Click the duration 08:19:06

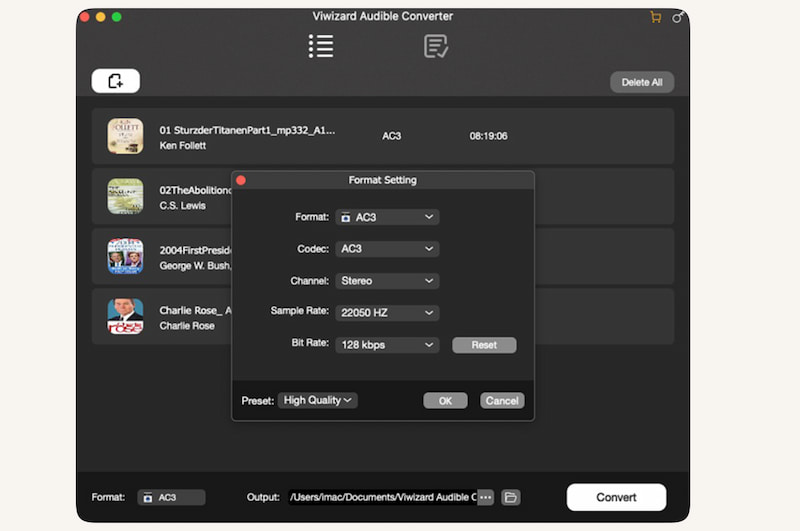488,136
